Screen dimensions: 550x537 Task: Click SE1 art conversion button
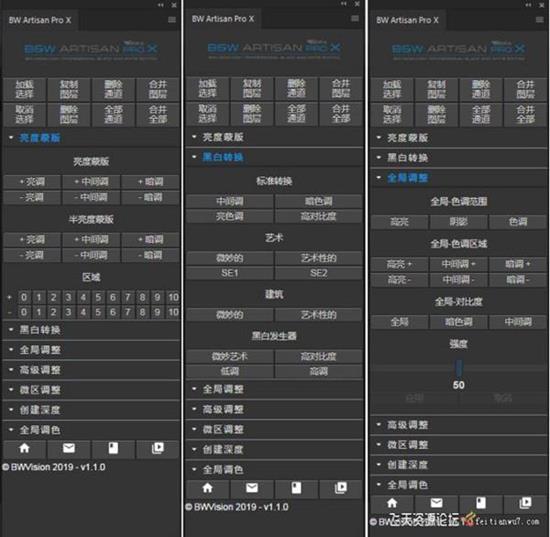pyautogui.click(x=230, y=273)
